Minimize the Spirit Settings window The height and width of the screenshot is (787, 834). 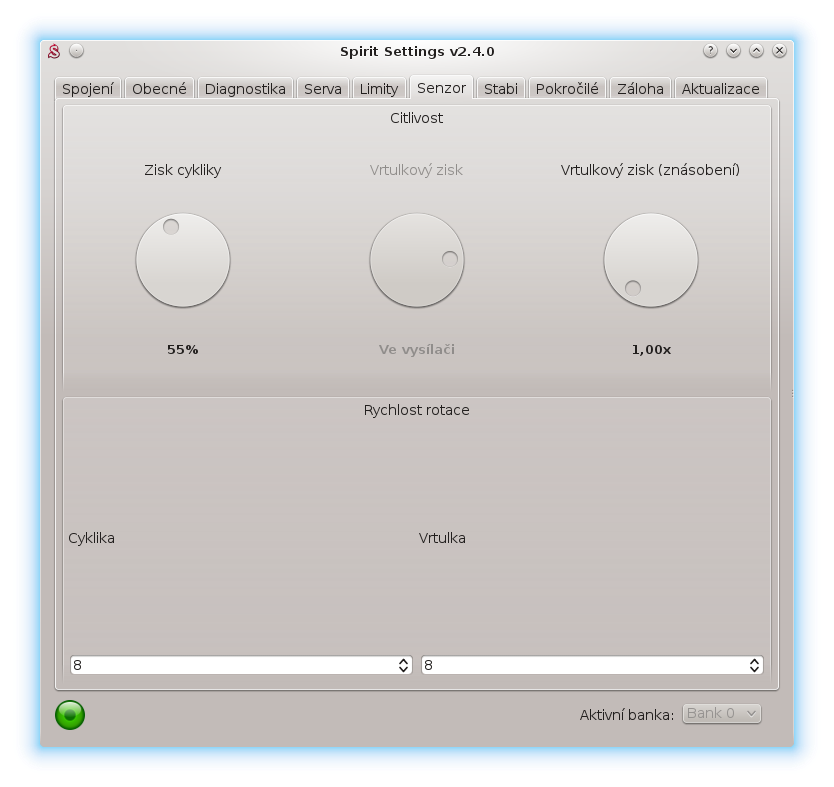[733, 51]
